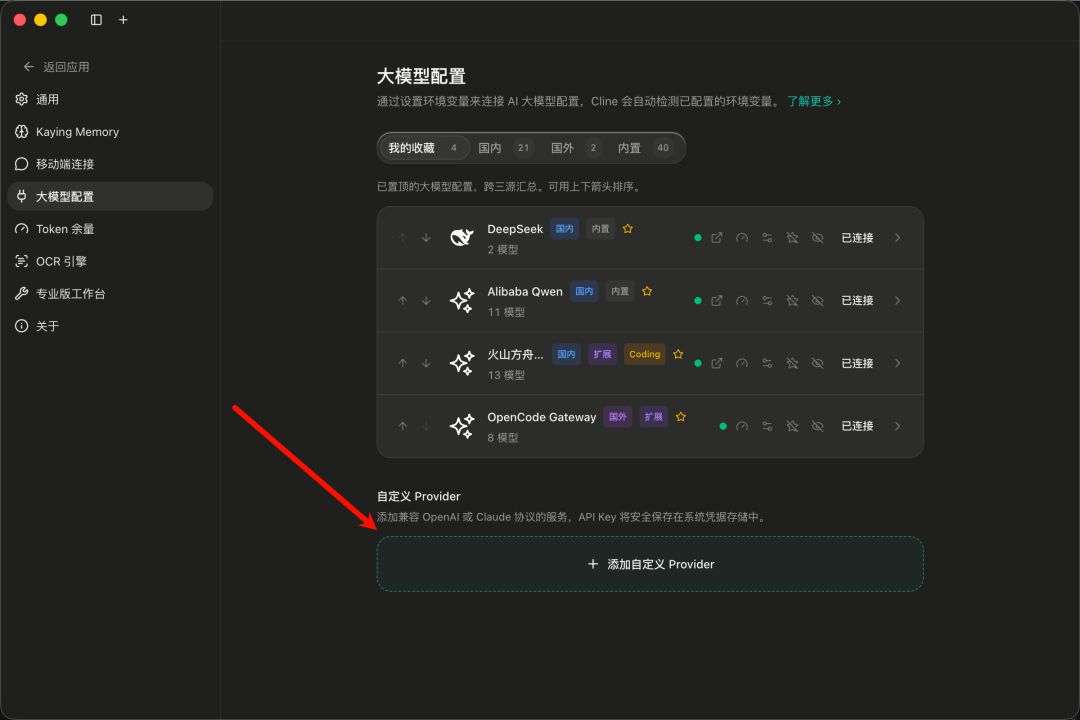The image size is (1080, 720).
Task: Open Alibaba Qwen external link icon
Action: coord(717,300)
